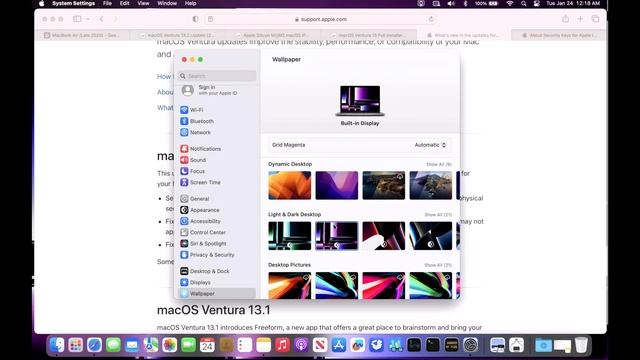Select the dark blue Light & Dark wallpaper

[431, 236]
